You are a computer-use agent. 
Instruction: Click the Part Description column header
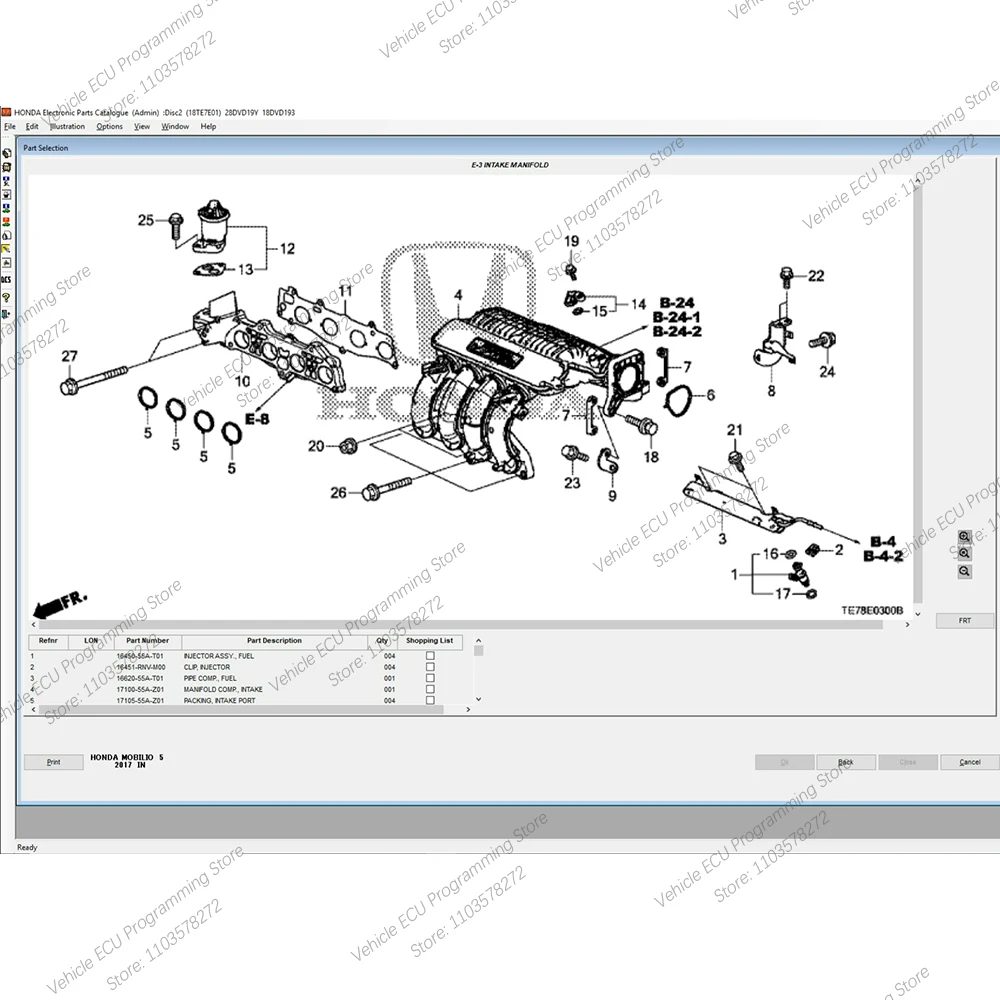274,641
